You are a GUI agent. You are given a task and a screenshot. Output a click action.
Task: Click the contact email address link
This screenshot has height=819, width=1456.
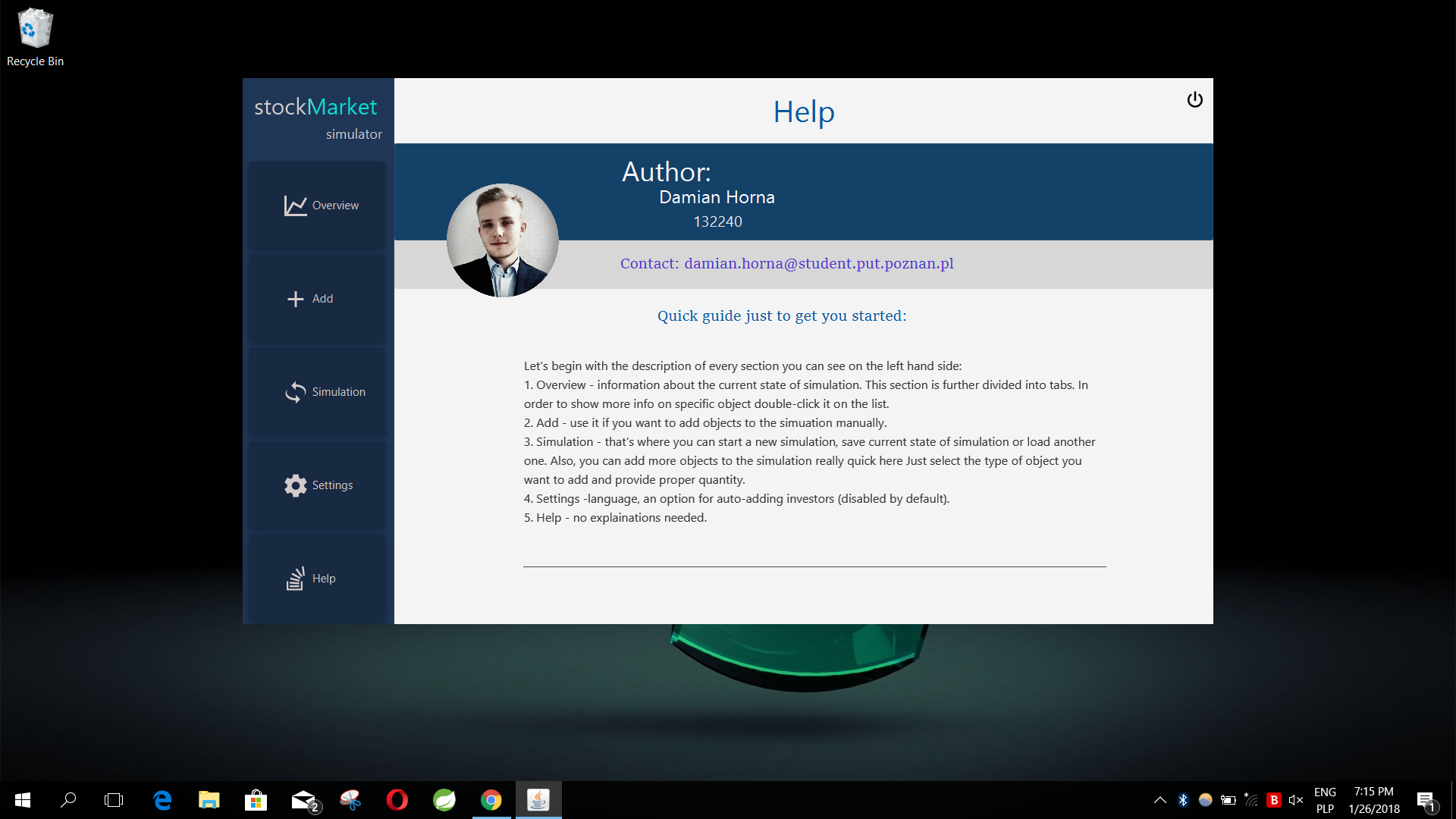pos(818,264)
